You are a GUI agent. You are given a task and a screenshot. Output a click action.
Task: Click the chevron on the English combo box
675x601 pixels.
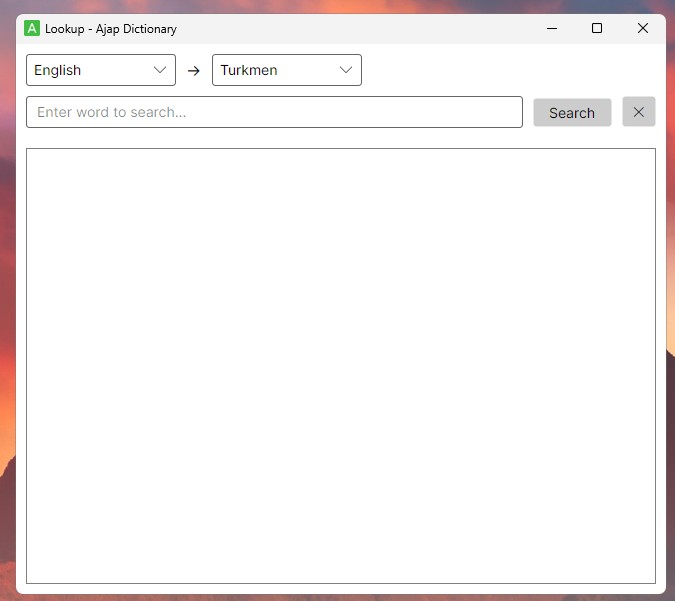[160, 70]
